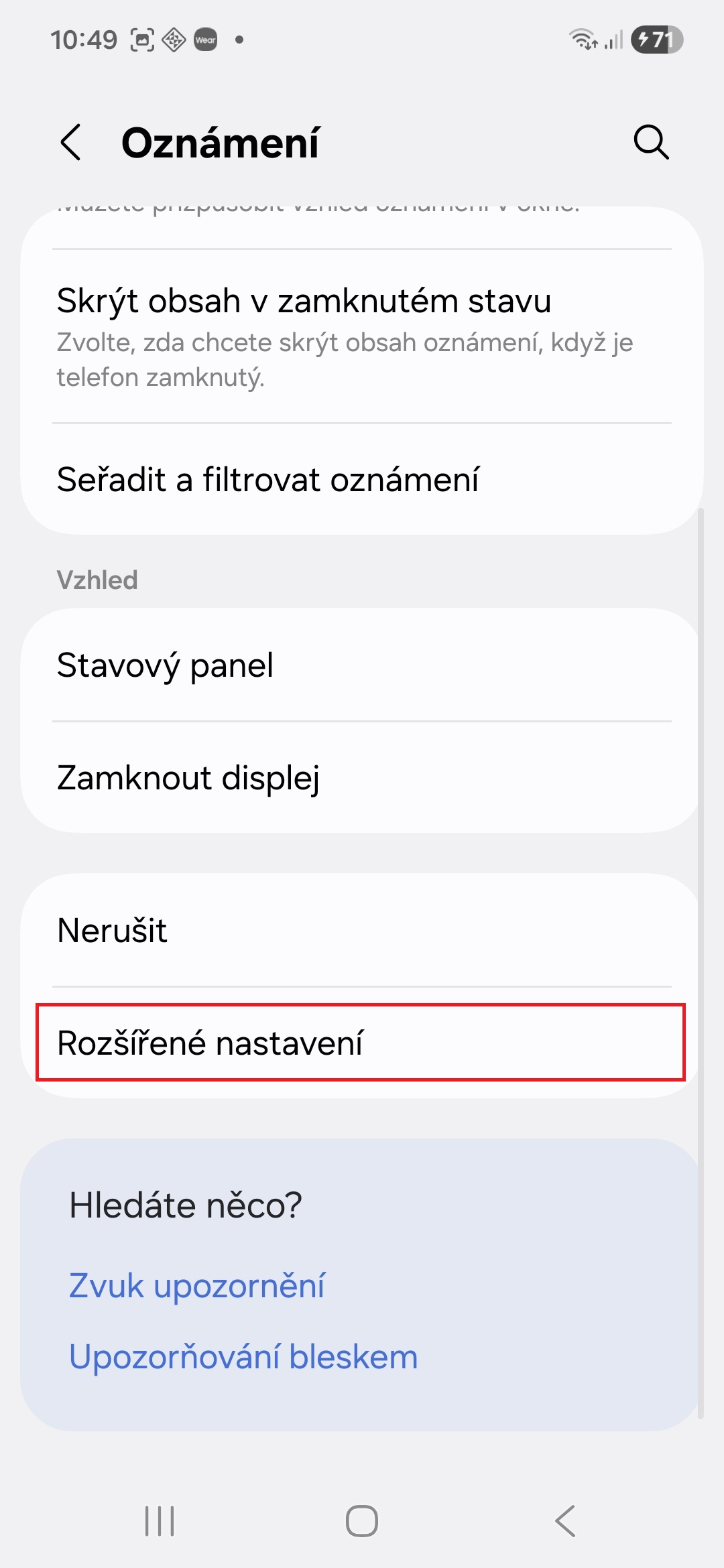724x1568 pixels.
Task: Tap the Wi-Fi status icon
Action: (x=583, y=40)
